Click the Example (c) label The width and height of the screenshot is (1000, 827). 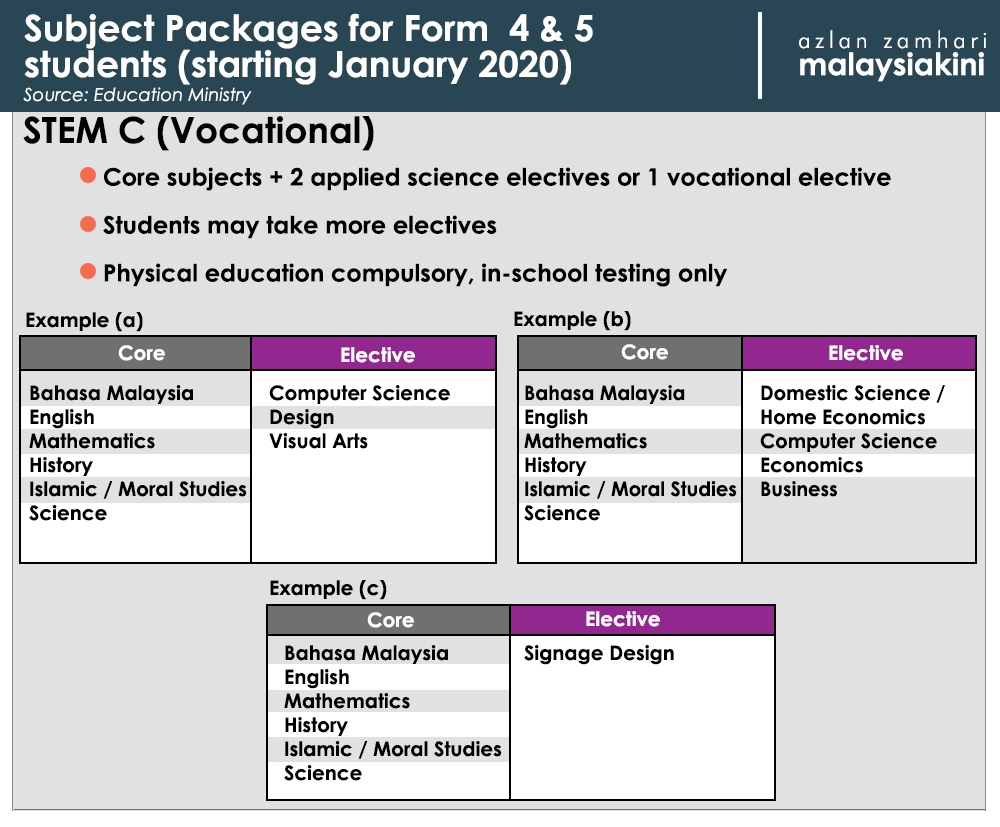coord(328,588)
